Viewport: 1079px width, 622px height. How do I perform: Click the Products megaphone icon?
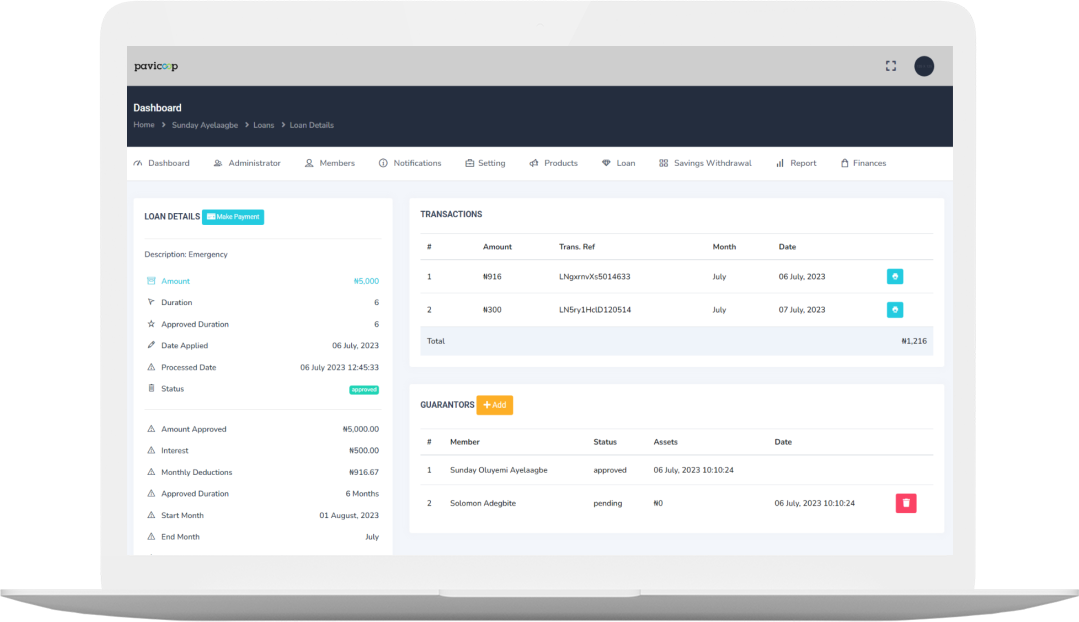(534, 162)
